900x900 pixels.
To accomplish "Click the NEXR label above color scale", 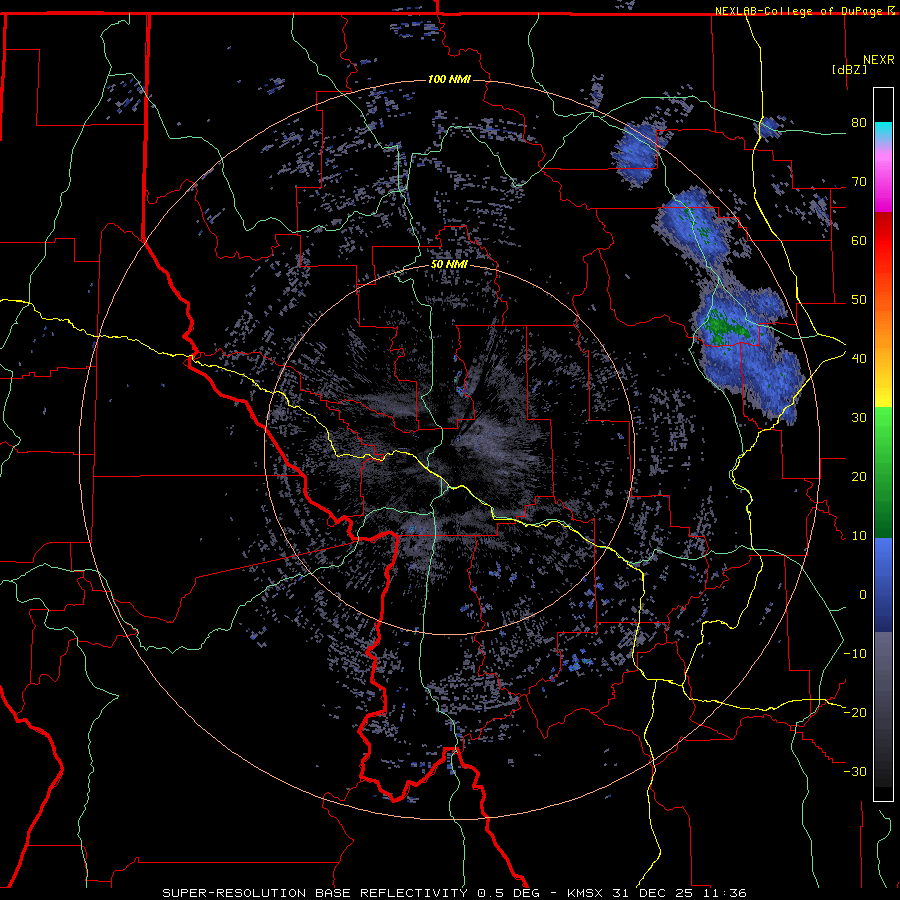I will [x=879, y=60].
